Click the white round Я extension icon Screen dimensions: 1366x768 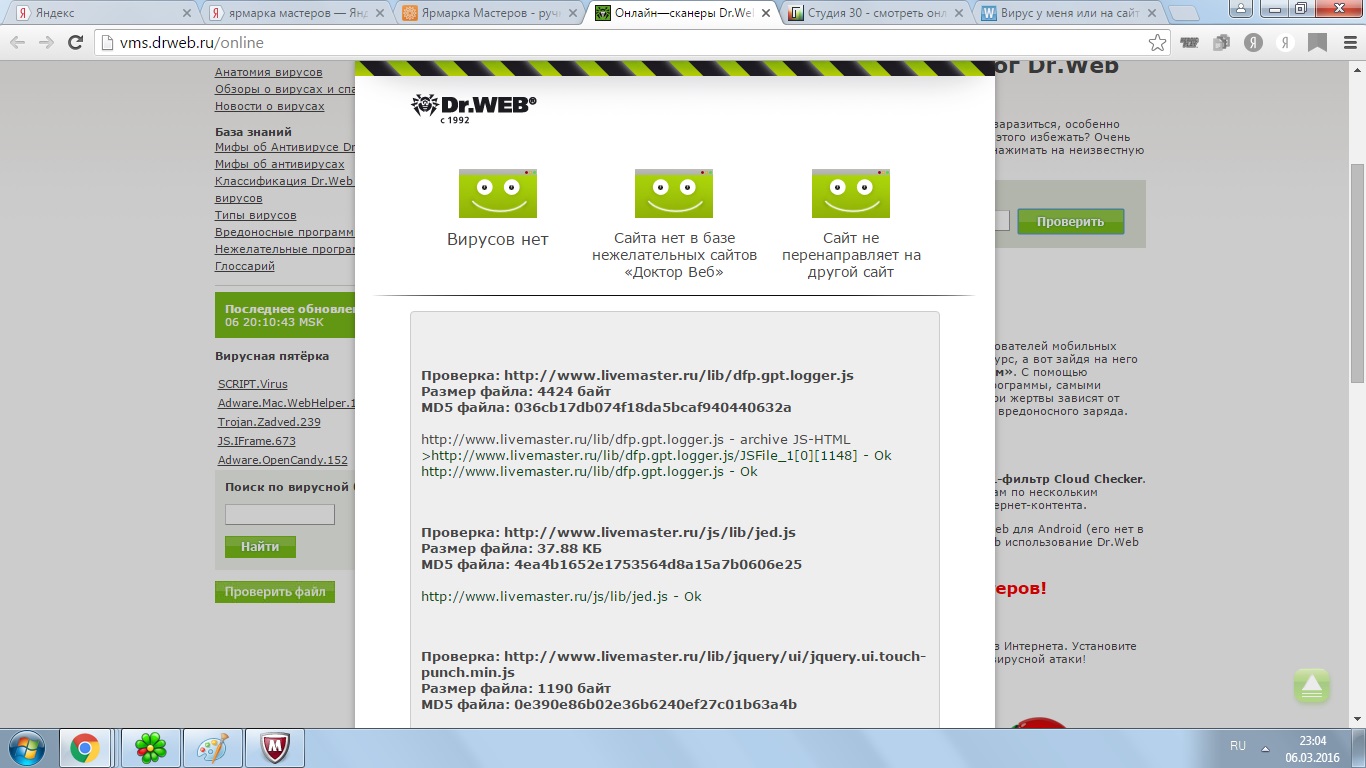(1286, 43)
